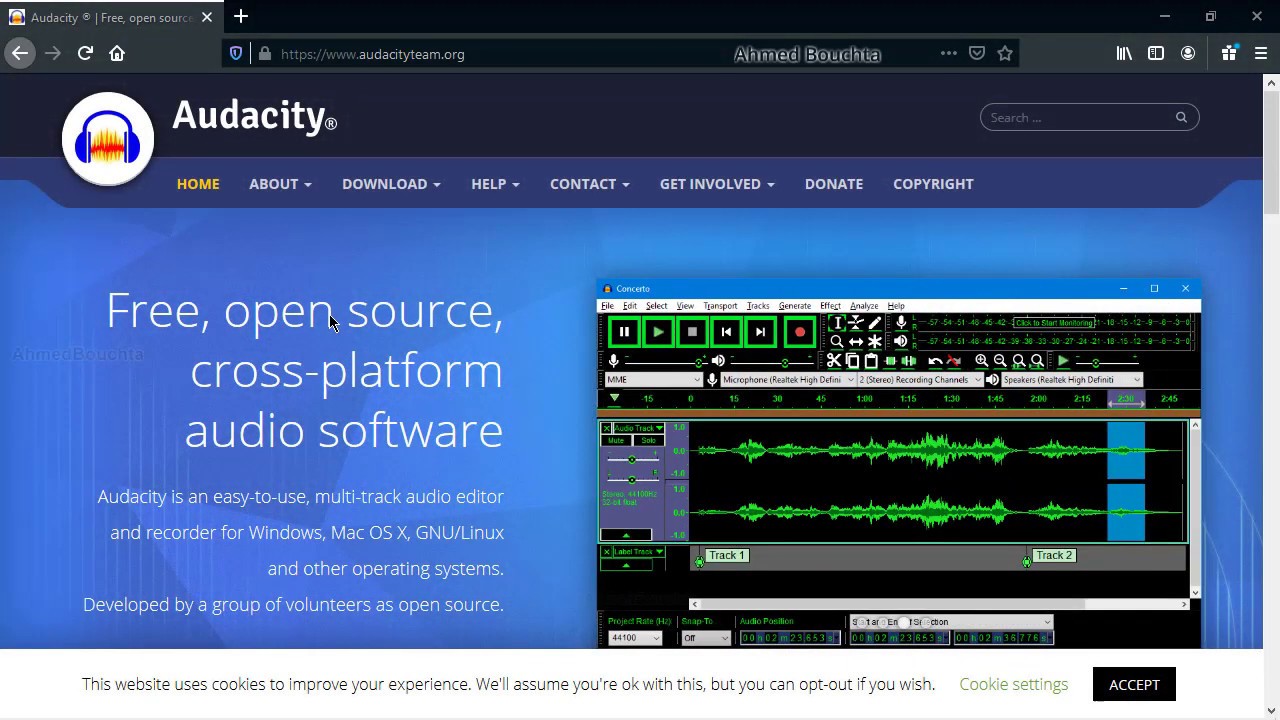This screenshot has height=720, width=1280.
Task: Open Cookie settings link
Action: click(1013, 684)
